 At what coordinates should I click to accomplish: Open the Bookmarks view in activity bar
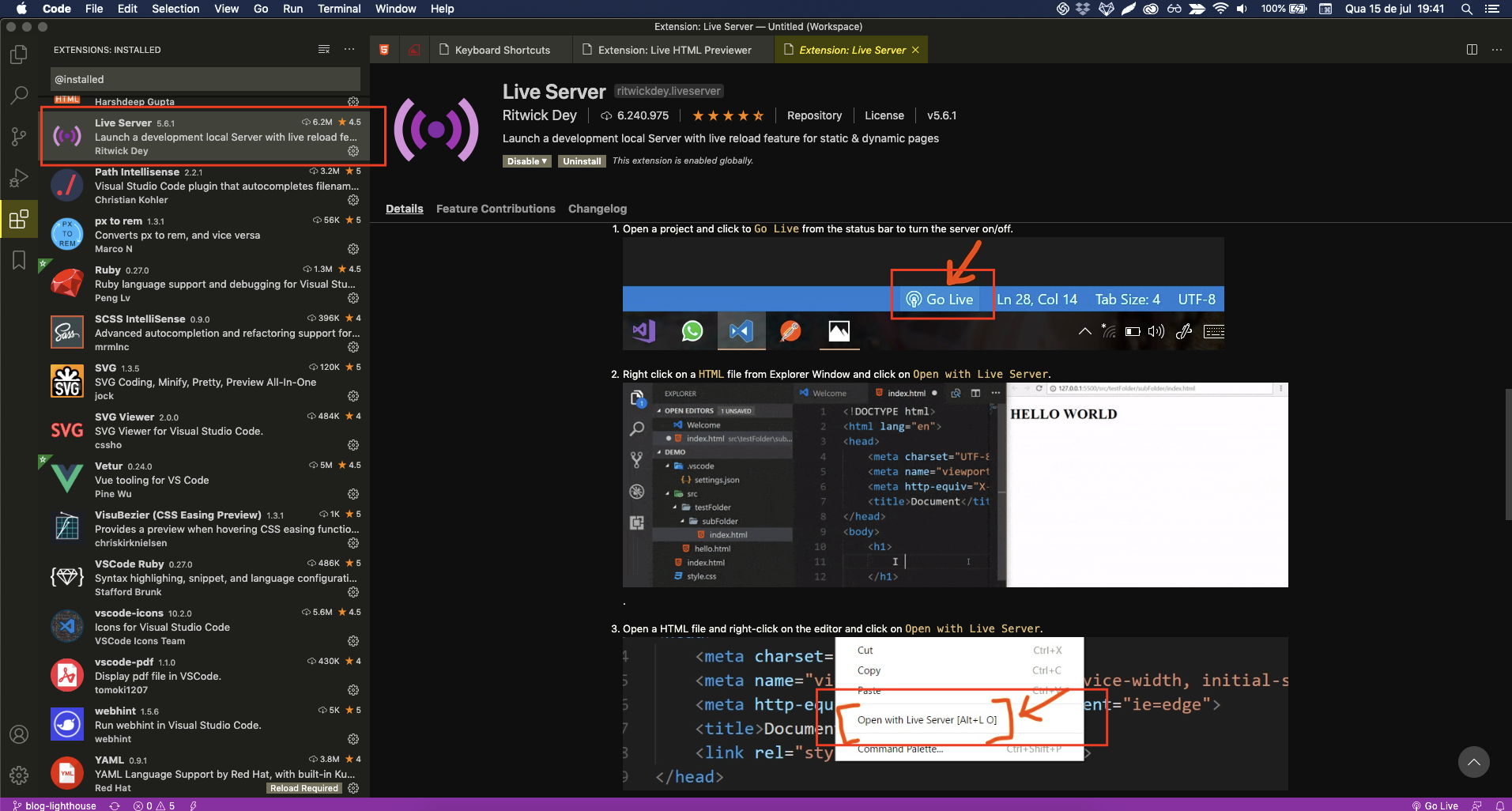(19, 260)
